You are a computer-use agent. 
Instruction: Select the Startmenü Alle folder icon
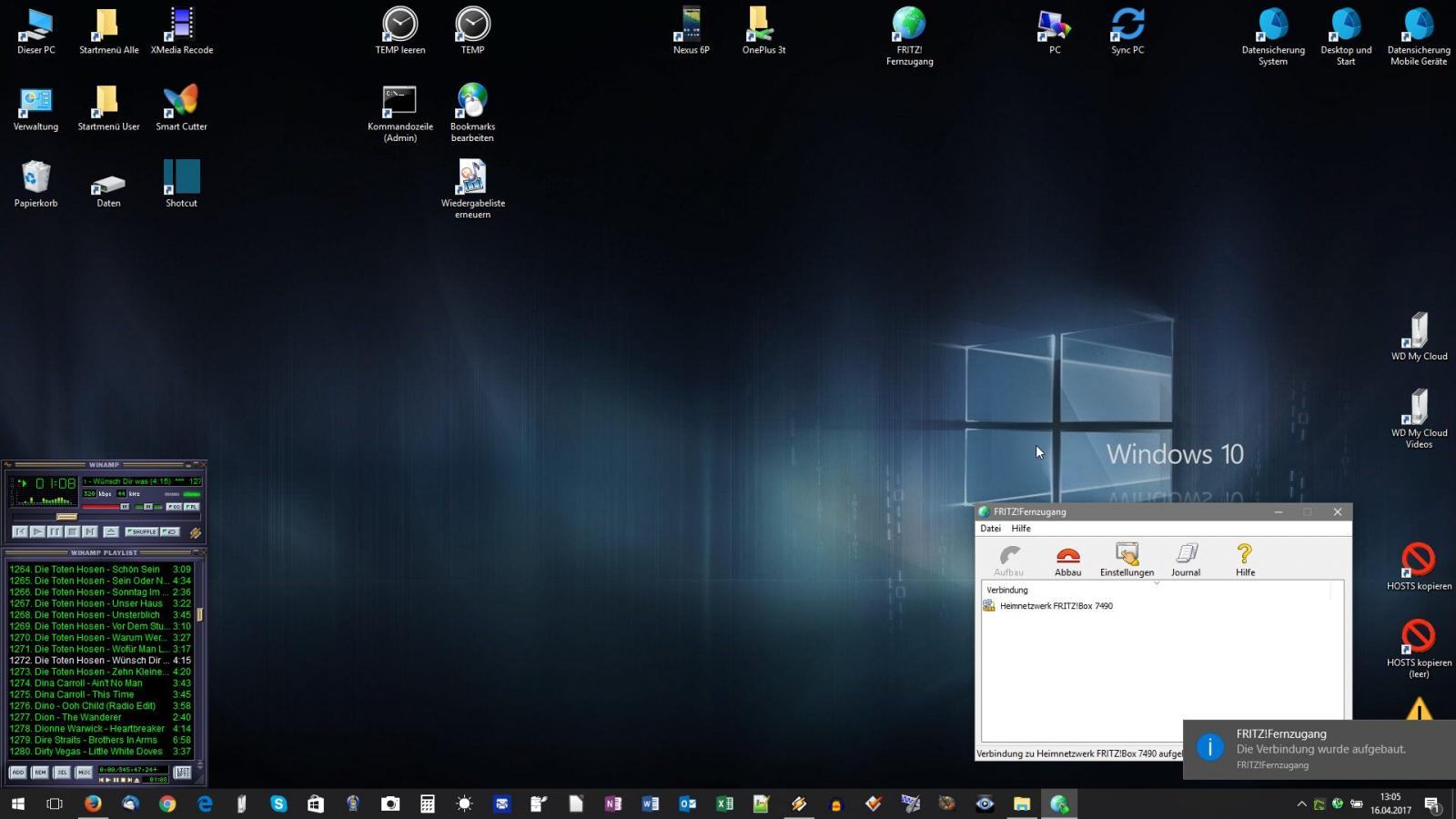108,32
